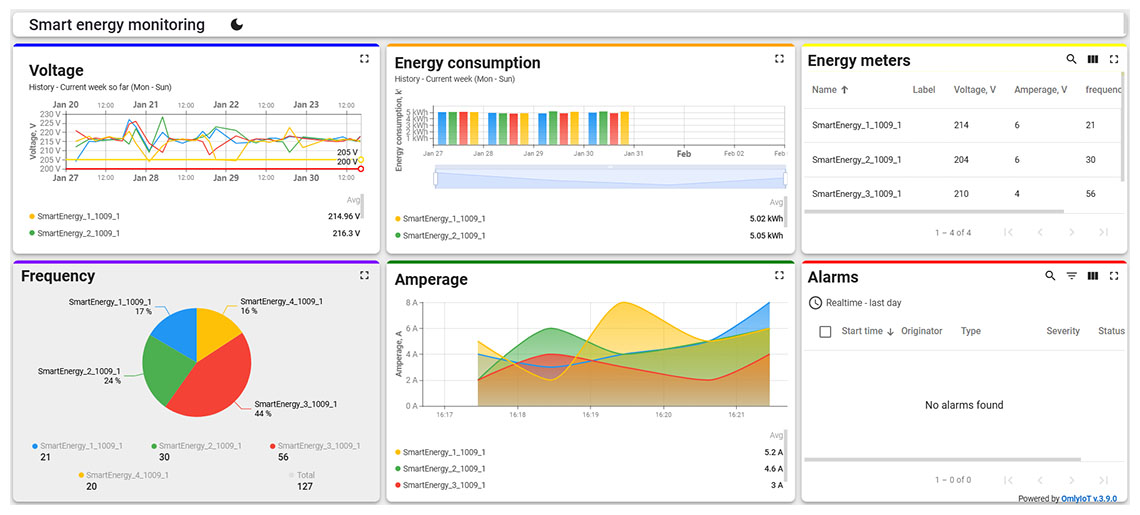Sort Energy meters by Name column
Image resolution: width=1140 pixels, height=515 pixels.
829,90
